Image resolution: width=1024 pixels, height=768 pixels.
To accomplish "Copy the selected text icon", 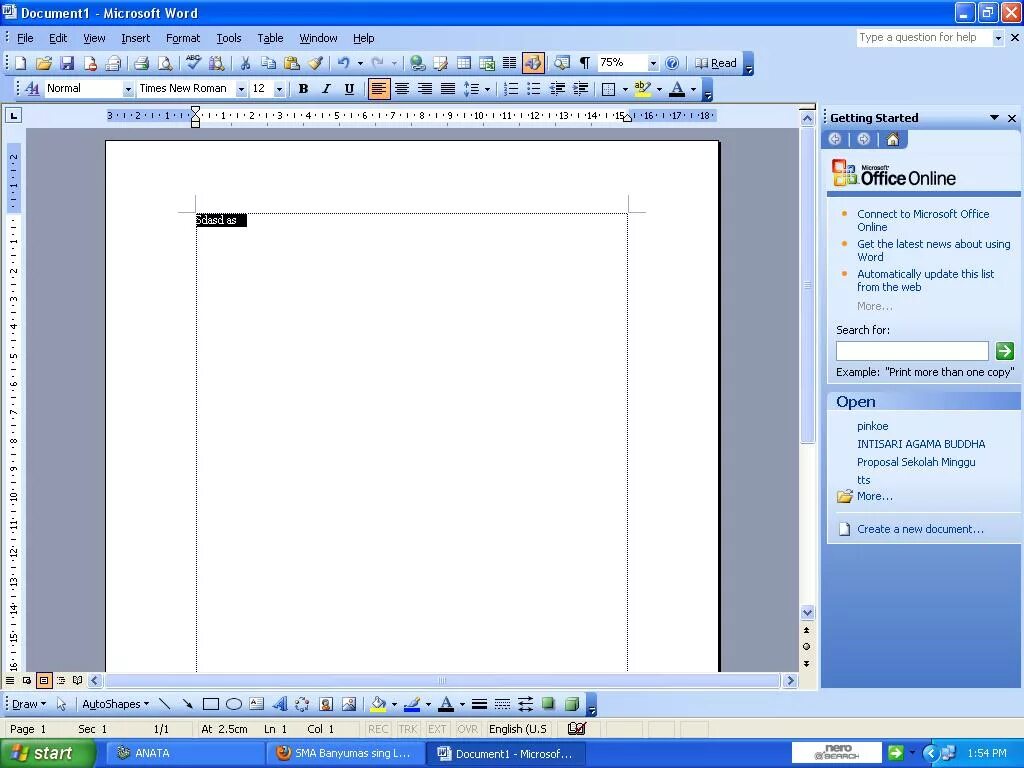I will point(268,63).
